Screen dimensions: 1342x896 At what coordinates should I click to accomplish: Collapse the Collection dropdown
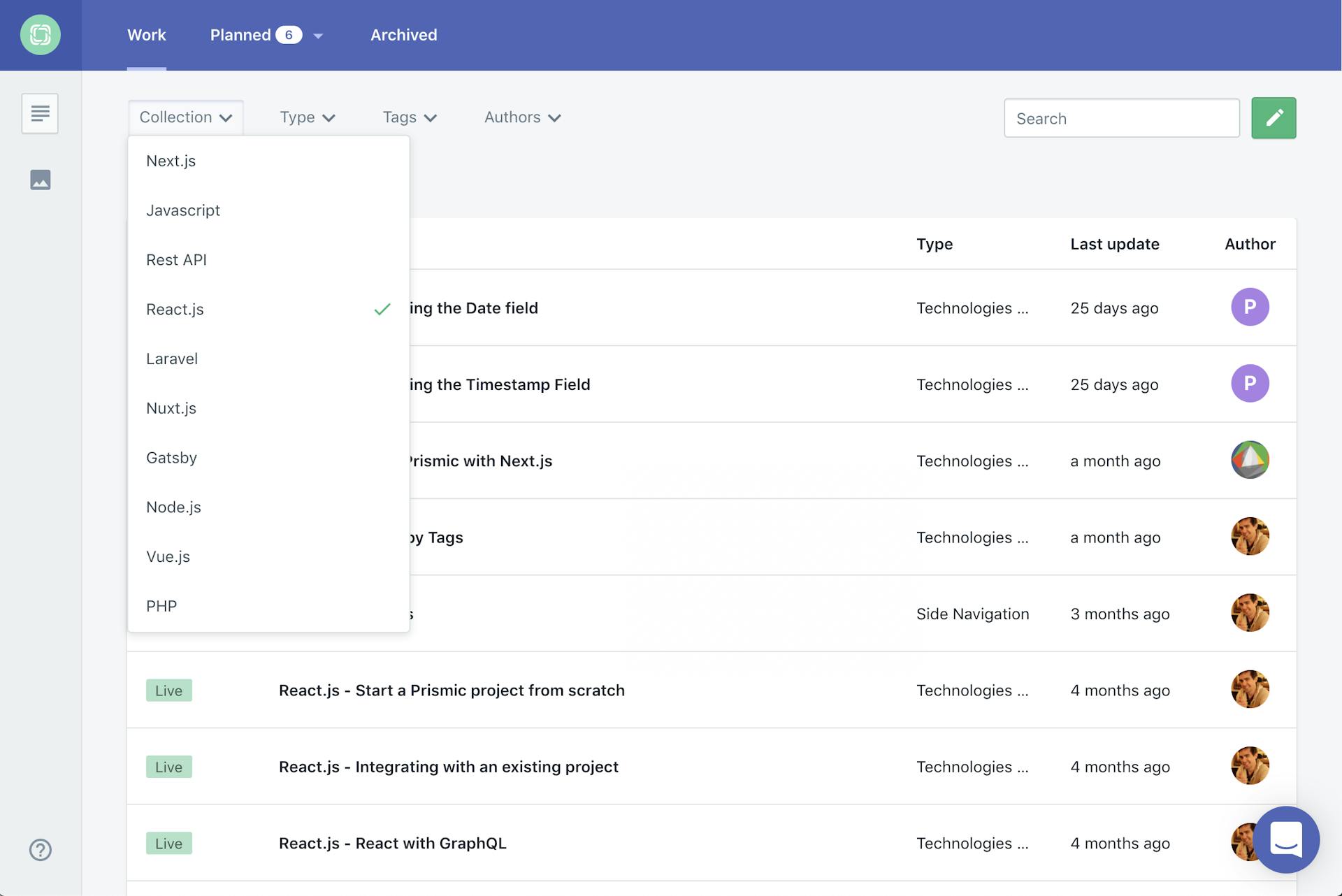185,117
